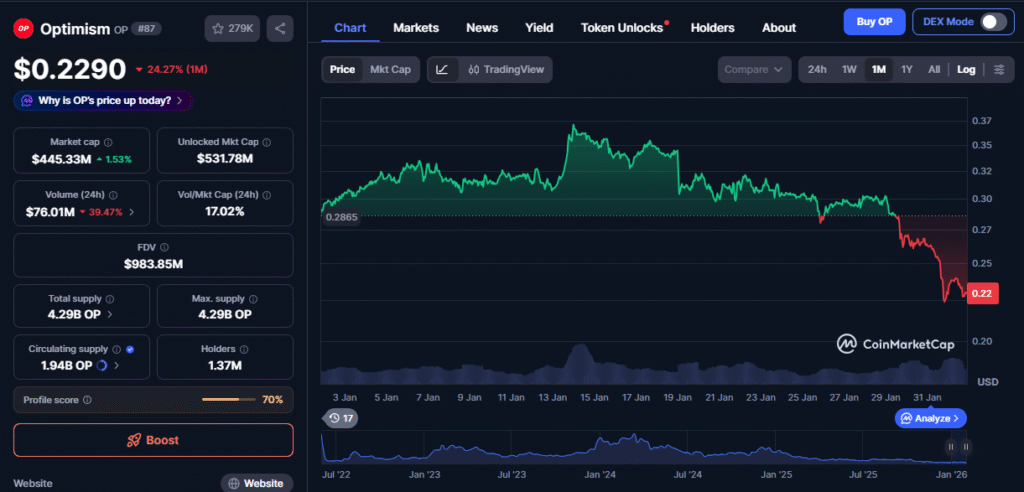The height and width of the screenshot is (492, 1024).
Task: Click the Buy OP button
Action: (x=873, y=22)
